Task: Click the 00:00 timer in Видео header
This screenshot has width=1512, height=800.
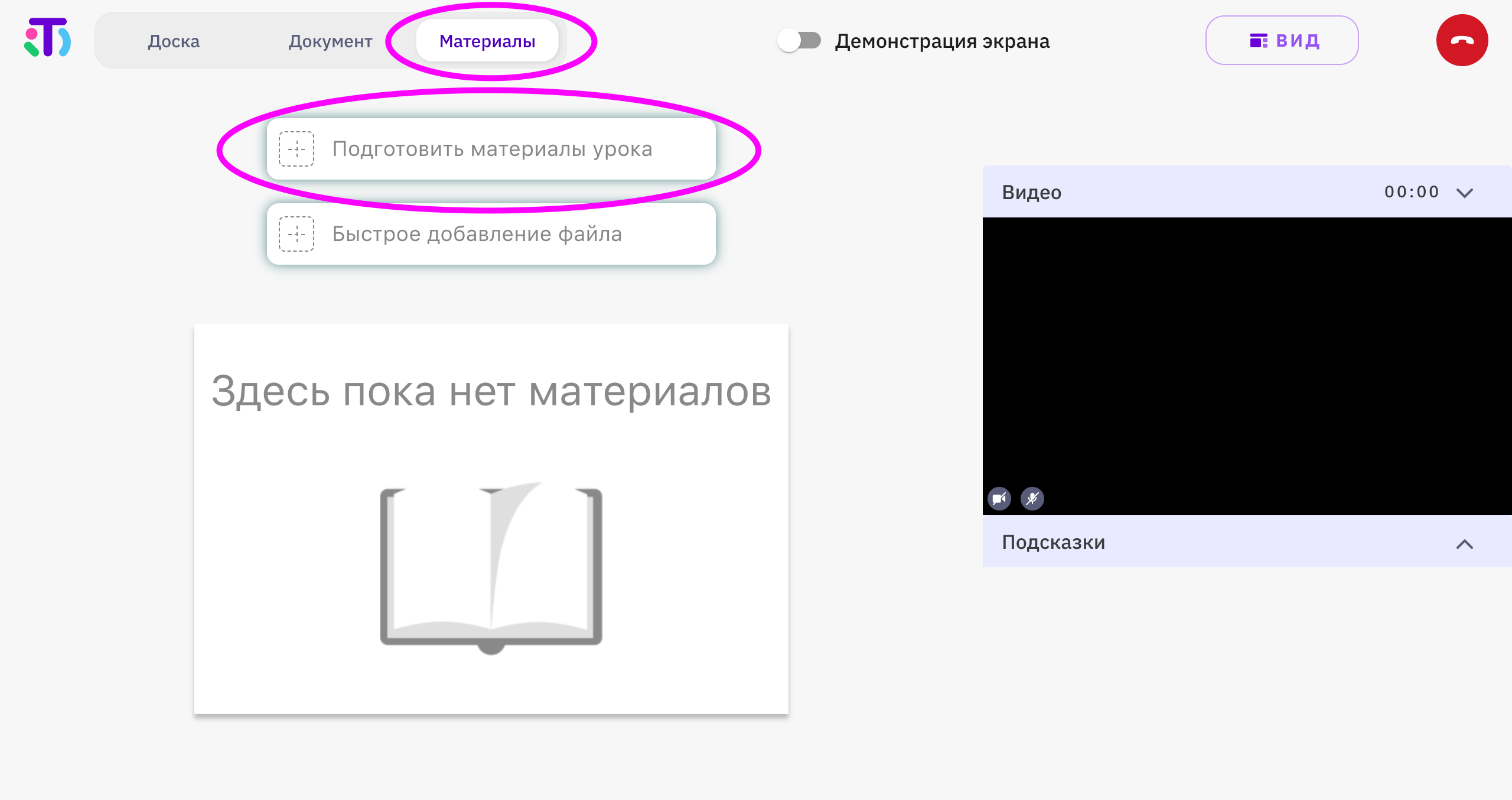Action: point(1412,192)
